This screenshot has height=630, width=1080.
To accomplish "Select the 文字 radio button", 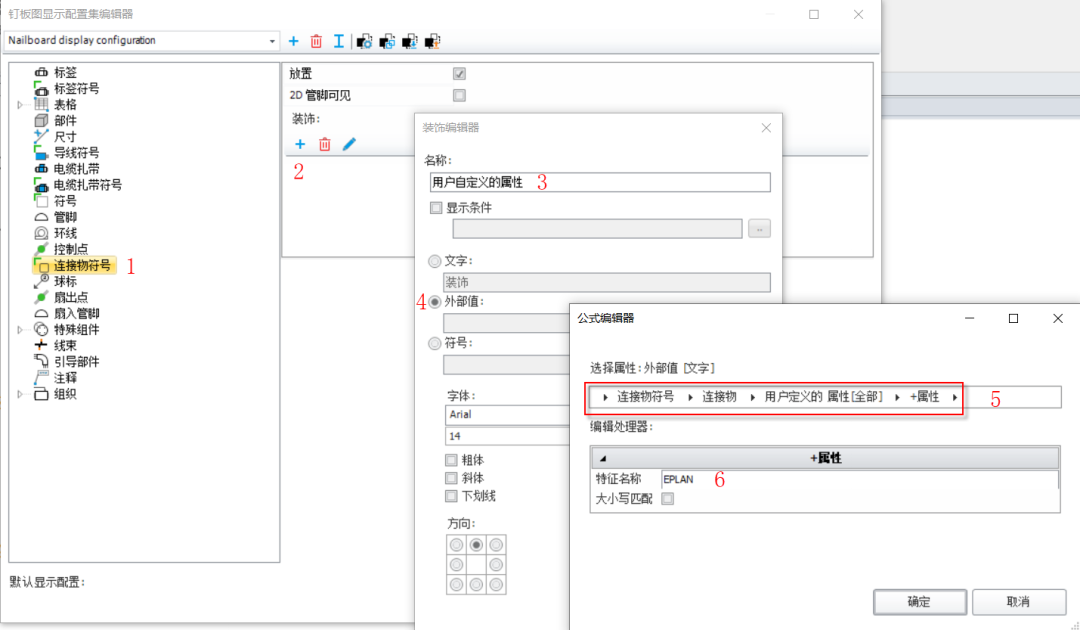I will (434, 261).
